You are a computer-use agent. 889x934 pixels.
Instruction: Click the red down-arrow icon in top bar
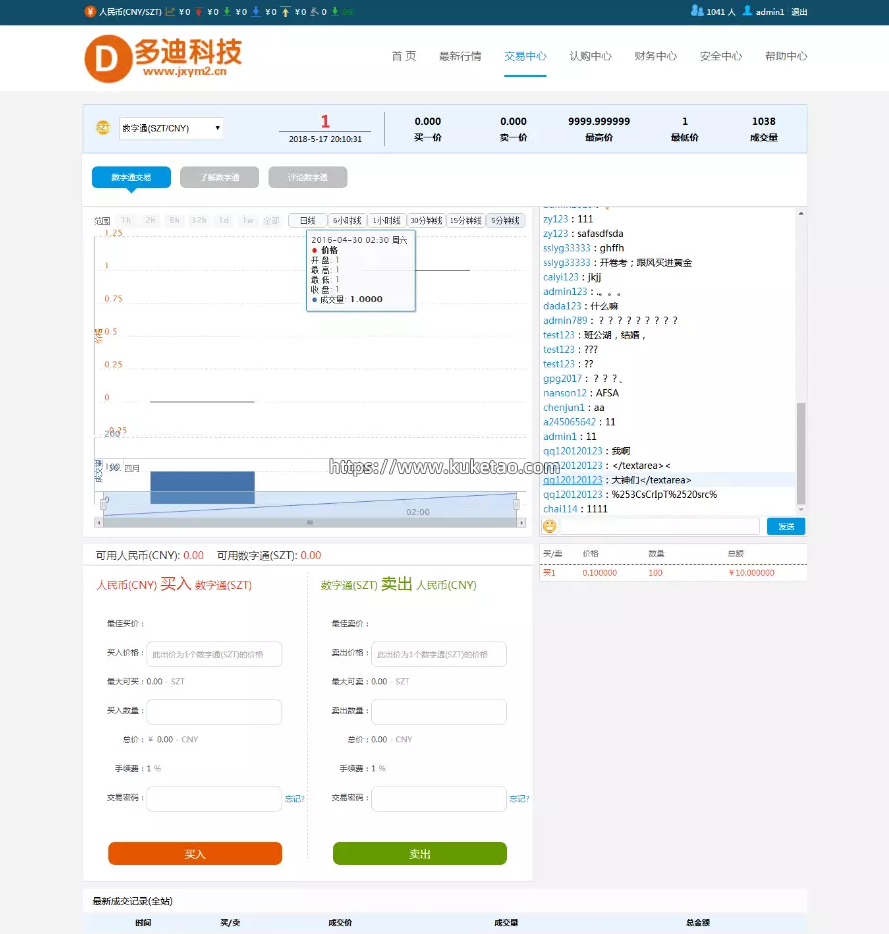(x=199, y=11)
